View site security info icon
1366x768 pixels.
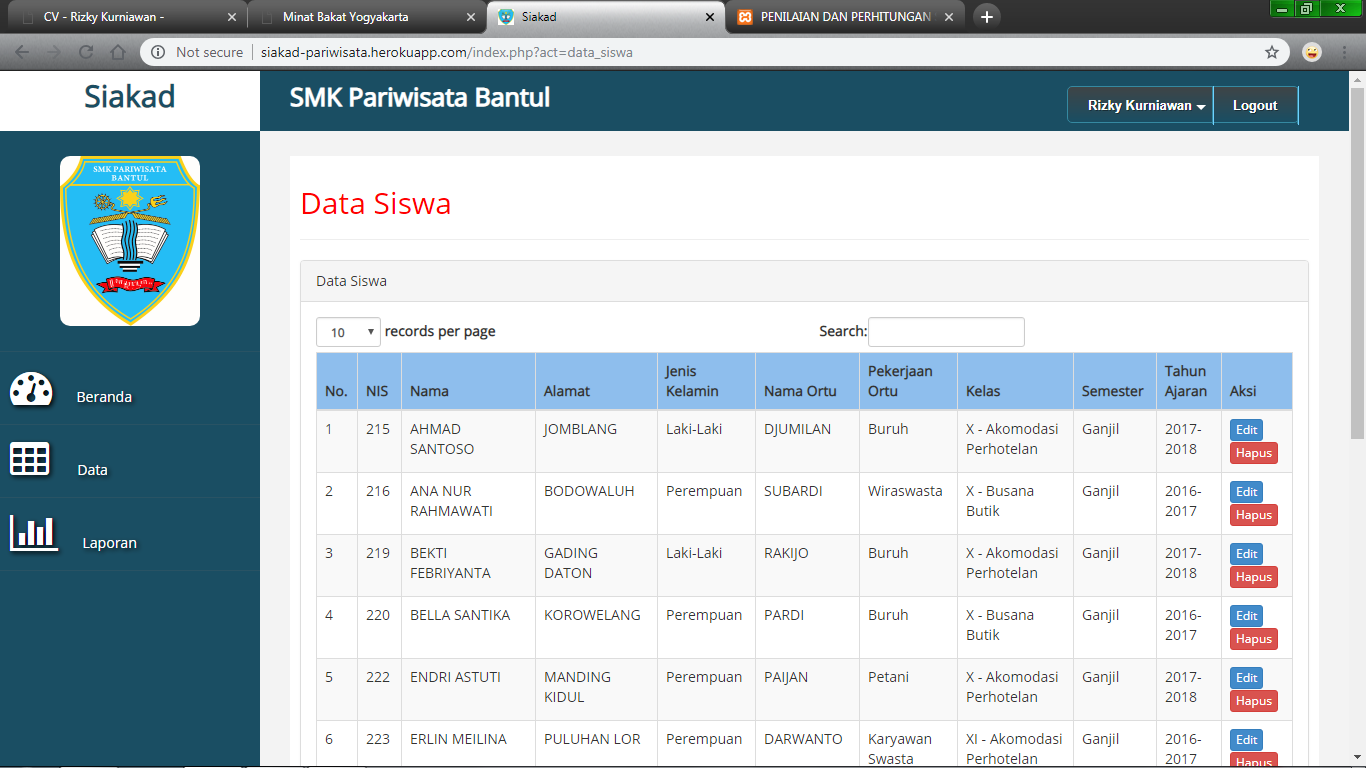tap(158, 52)
